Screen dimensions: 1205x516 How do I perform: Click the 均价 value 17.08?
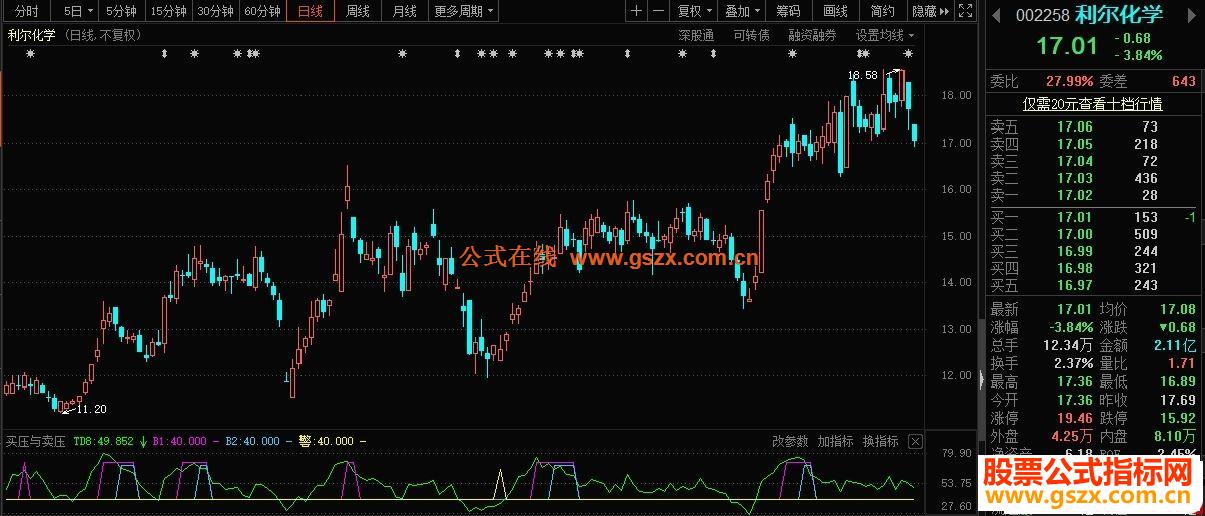[1176, 309]
